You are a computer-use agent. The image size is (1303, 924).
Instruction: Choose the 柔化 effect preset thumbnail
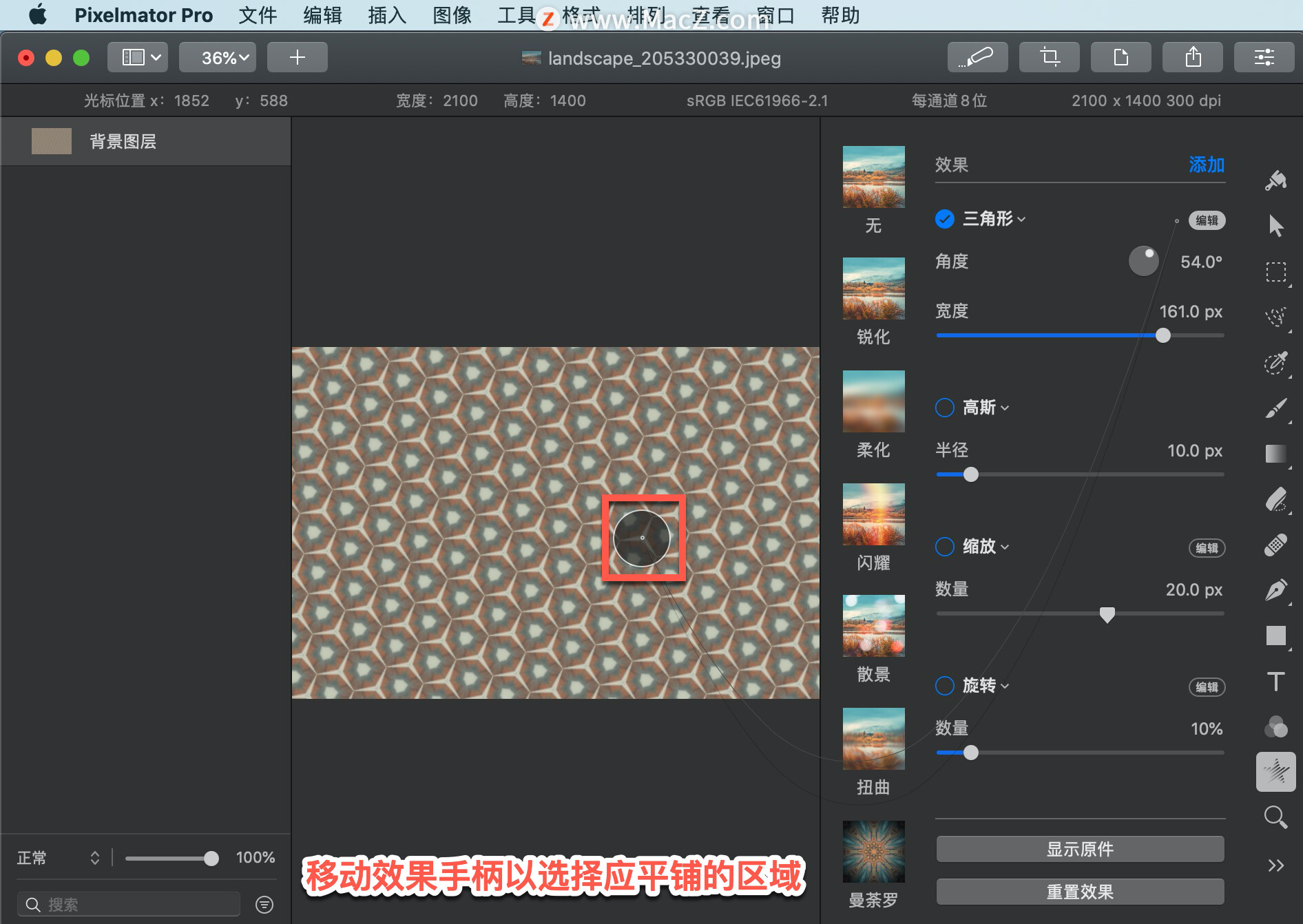pyautogui.click(x=873, y=401)
